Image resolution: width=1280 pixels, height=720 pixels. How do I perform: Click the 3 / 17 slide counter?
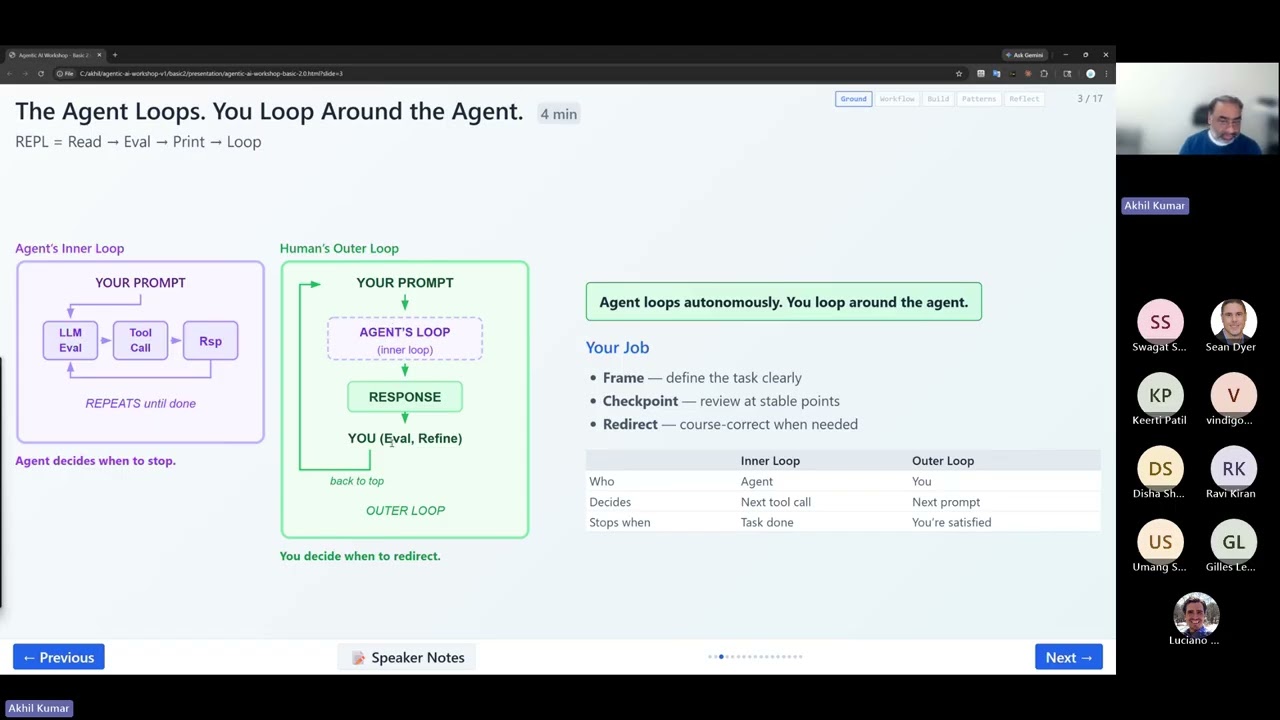pyautogui.click(x=1090, y=99)
